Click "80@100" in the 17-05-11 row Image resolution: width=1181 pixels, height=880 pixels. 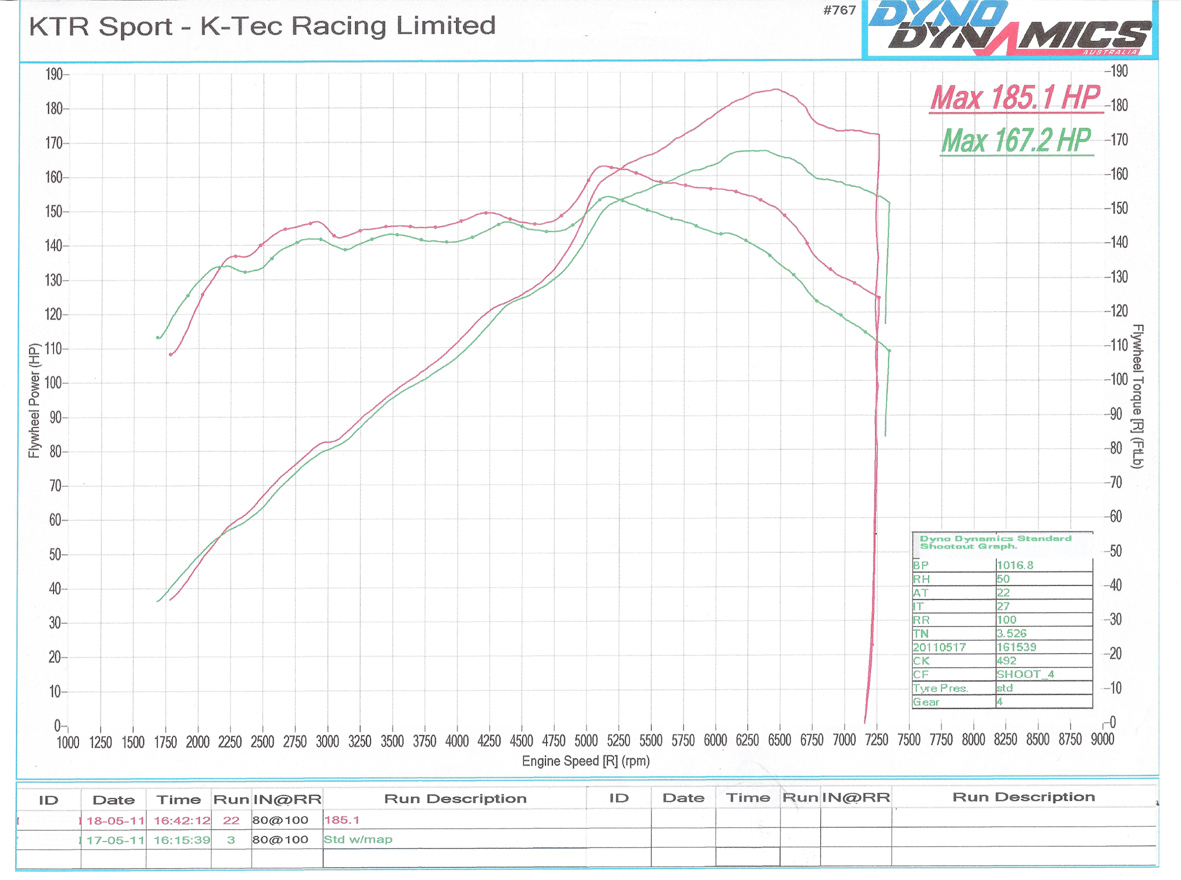[x=280, y=840]
